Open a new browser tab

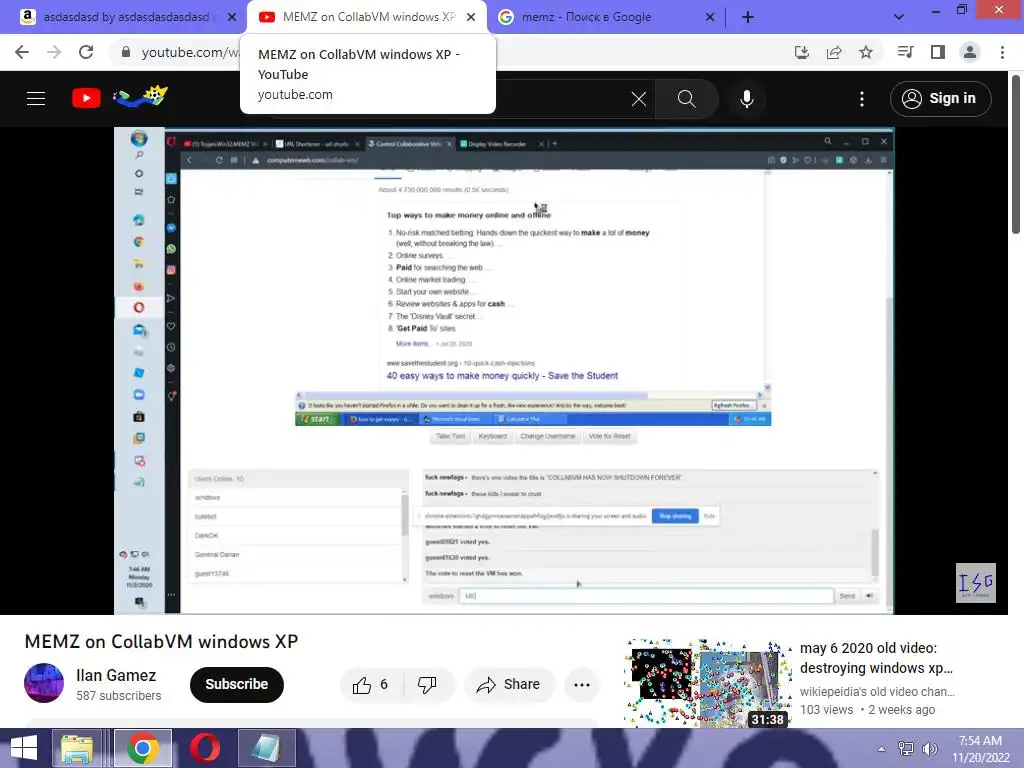point(748,17)
